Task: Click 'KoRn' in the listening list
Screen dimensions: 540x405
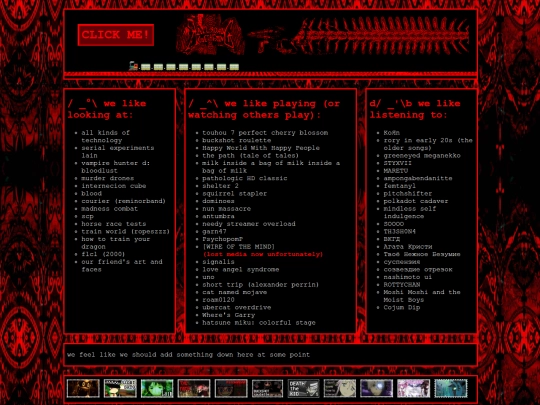Action: 392,133
